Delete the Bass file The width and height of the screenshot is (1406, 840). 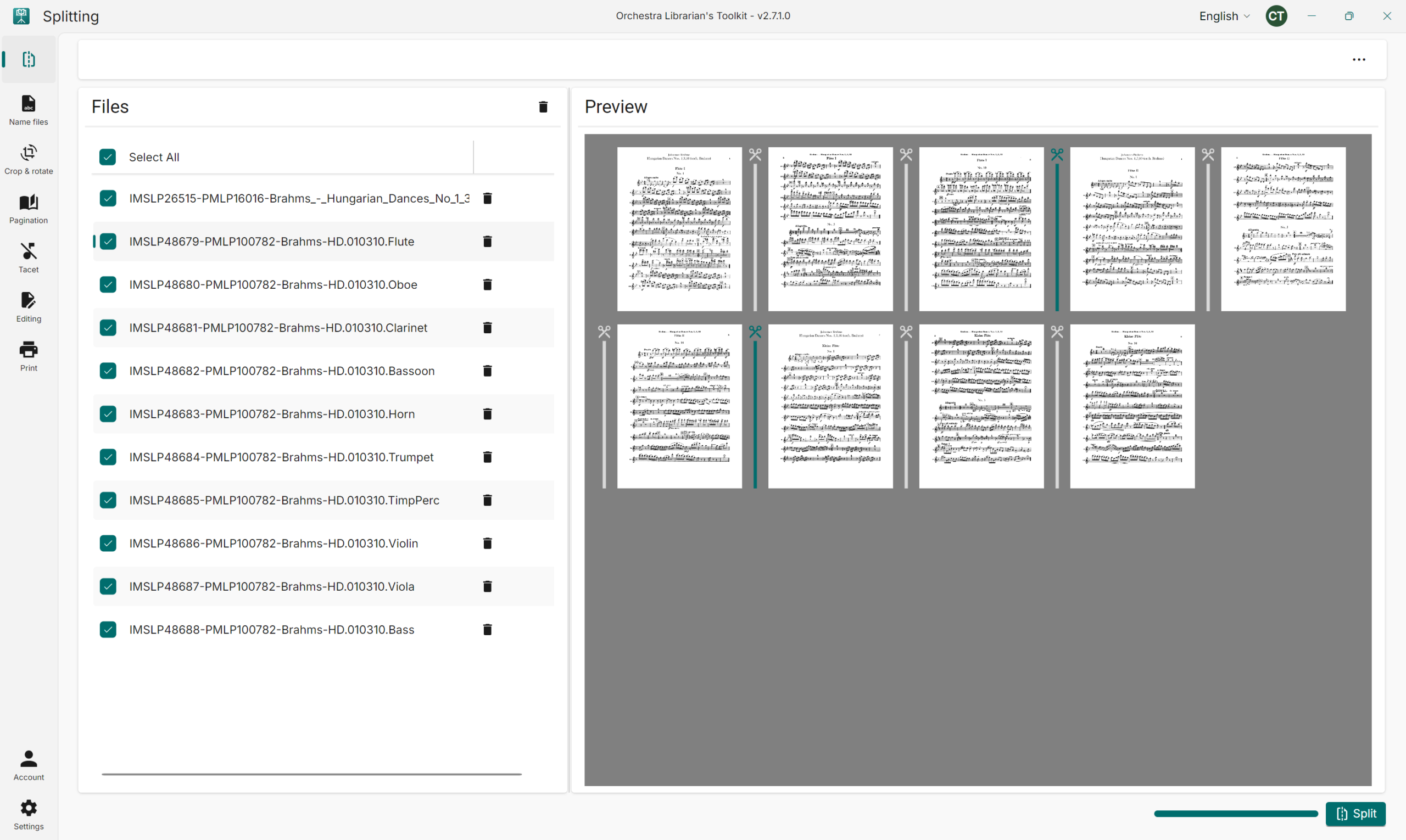pyautogui.click(x=487, y=629)
